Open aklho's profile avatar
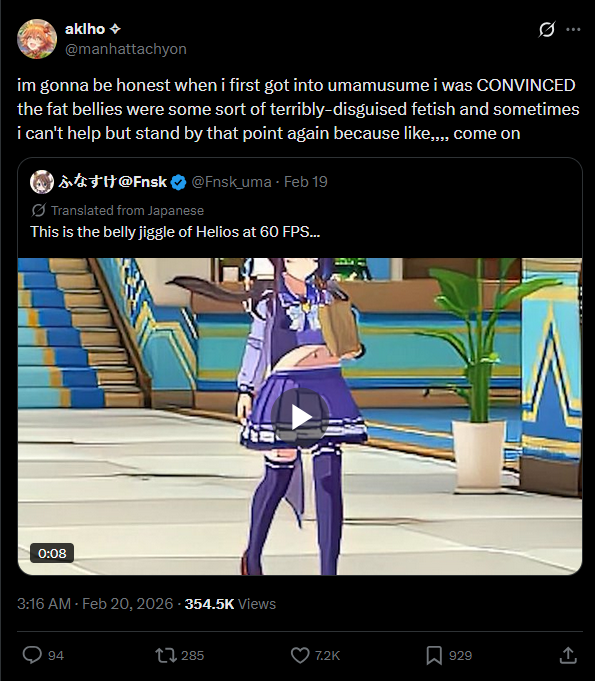This screenshot has width=595, height=681. pyautogui.click(x=37, y=39)
